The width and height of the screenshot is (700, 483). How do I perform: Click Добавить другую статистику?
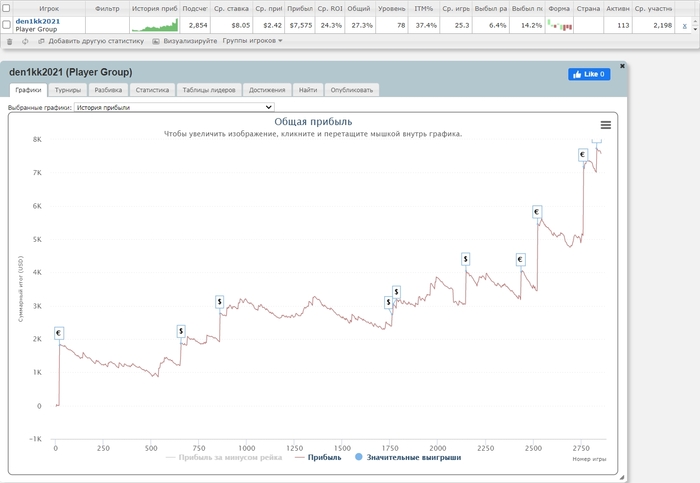[96, 41]
